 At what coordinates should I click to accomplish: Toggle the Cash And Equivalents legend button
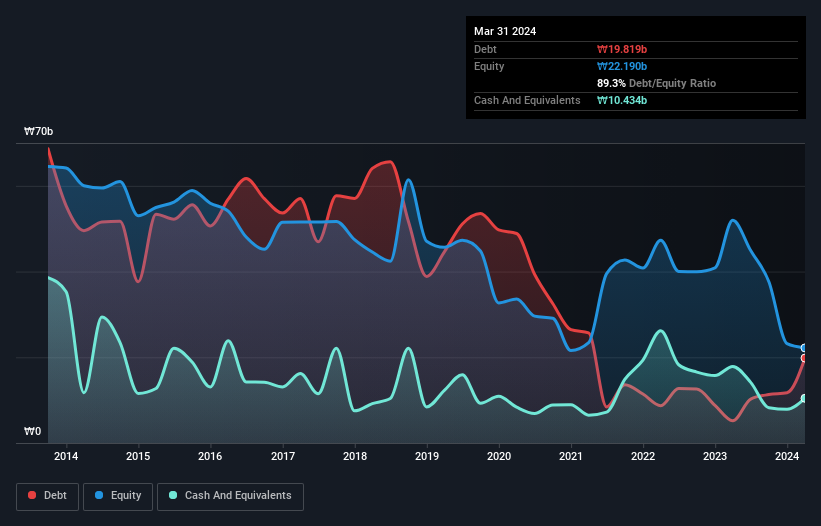point(230,496)
